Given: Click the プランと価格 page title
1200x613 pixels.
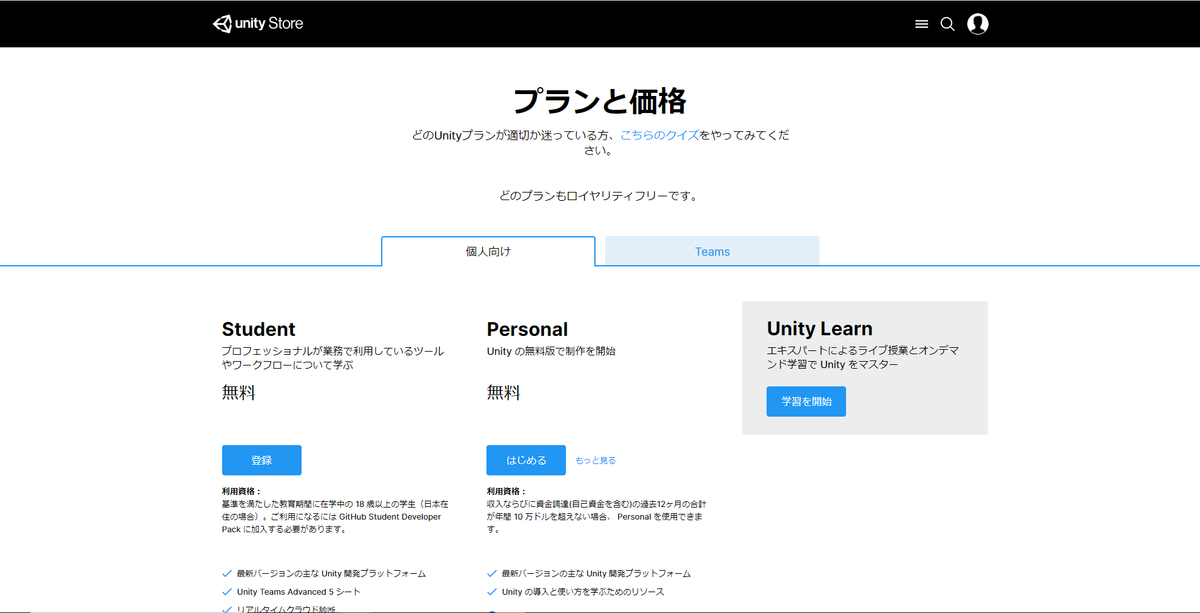Looking at the screenshot, I should click(600, 101).
